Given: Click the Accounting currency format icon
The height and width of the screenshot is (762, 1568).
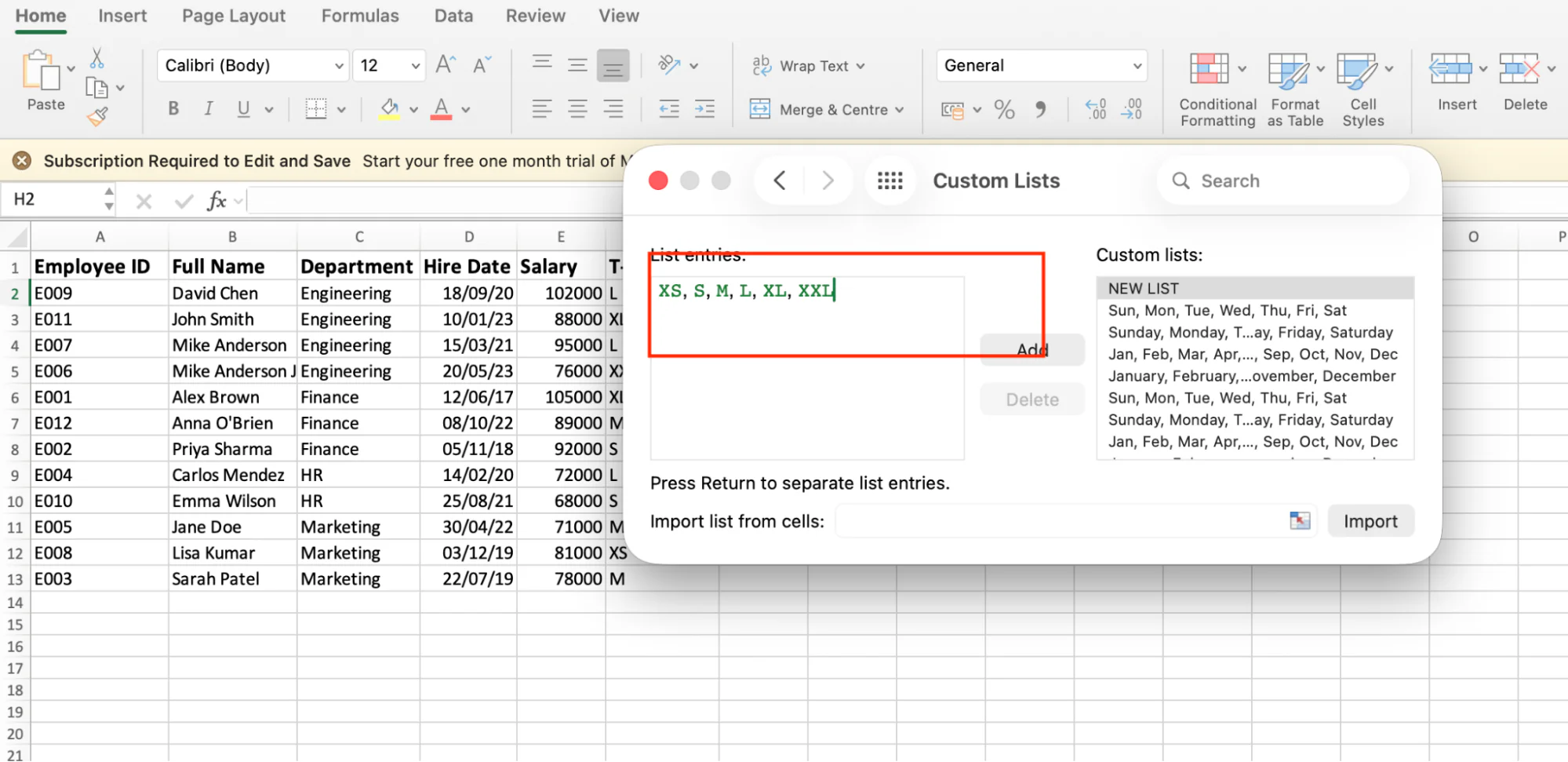Looking at the screenshot, I should point(952,110).
